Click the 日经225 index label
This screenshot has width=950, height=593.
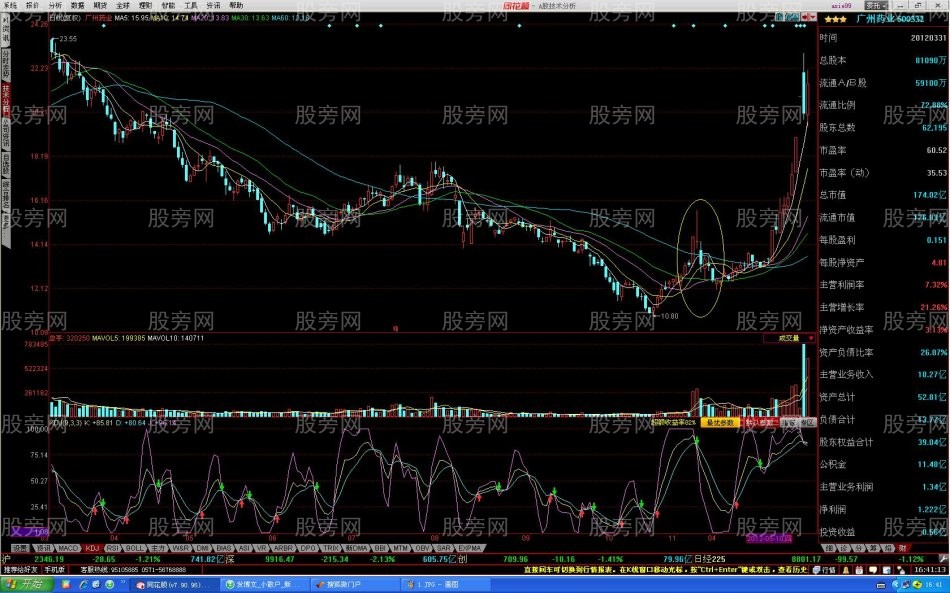coord(709,559)
